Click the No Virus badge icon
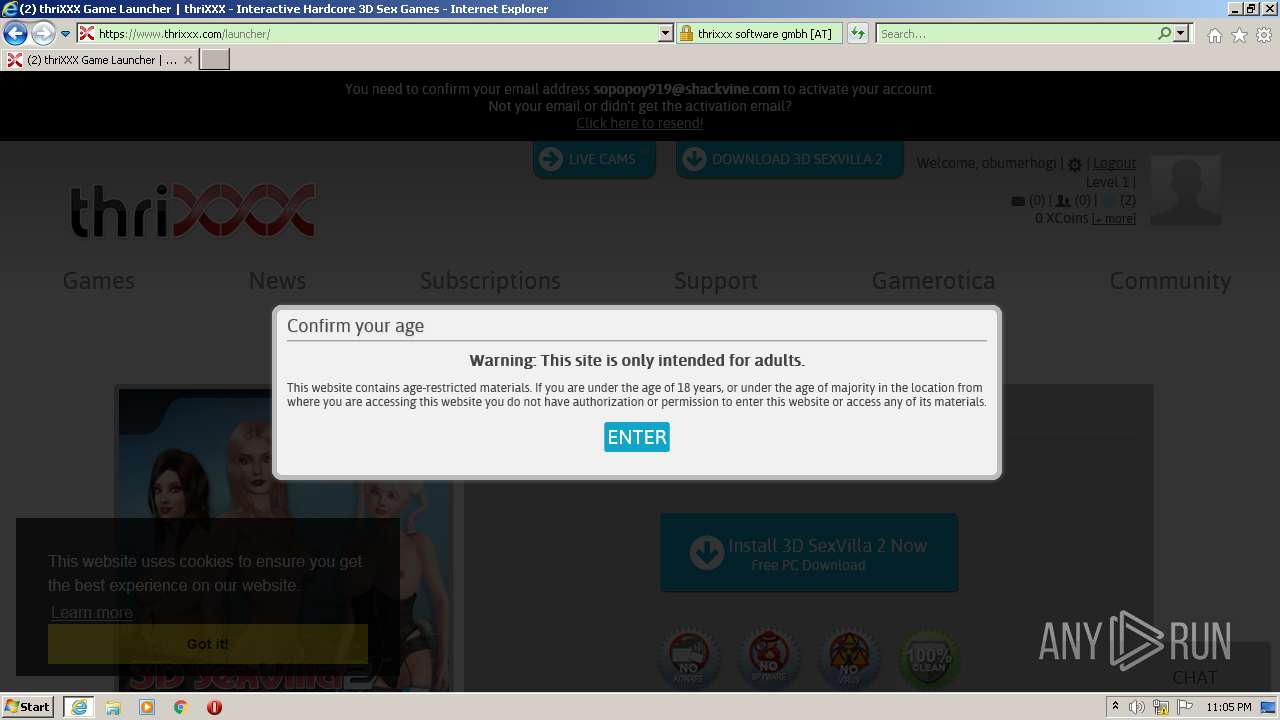Viewport: 1280px width, 720px height. pyautogui.click(x=848, y=658)
